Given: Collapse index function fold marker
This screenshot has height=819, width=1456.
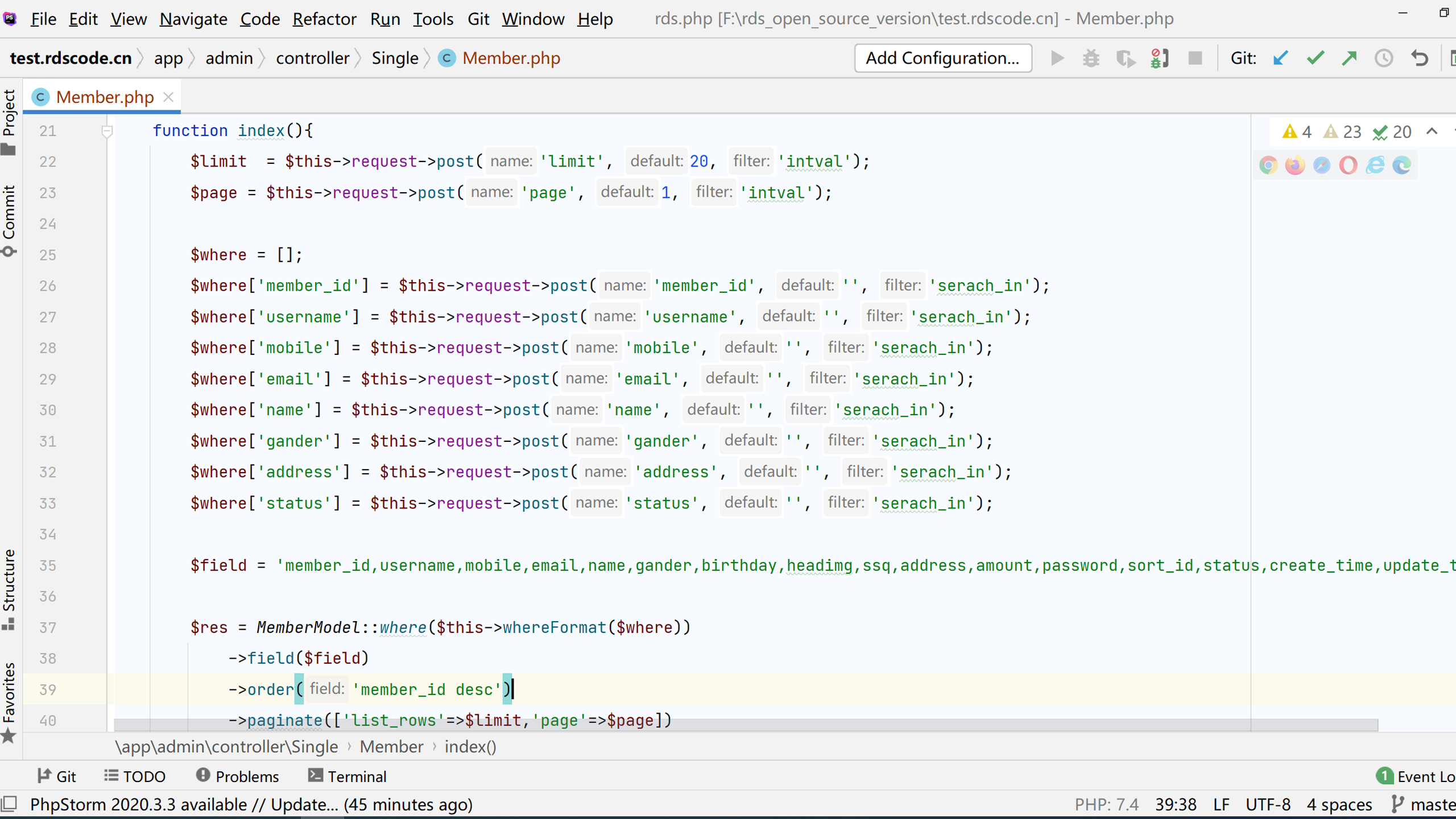Looking at the screenshot, I should (107, 131).
